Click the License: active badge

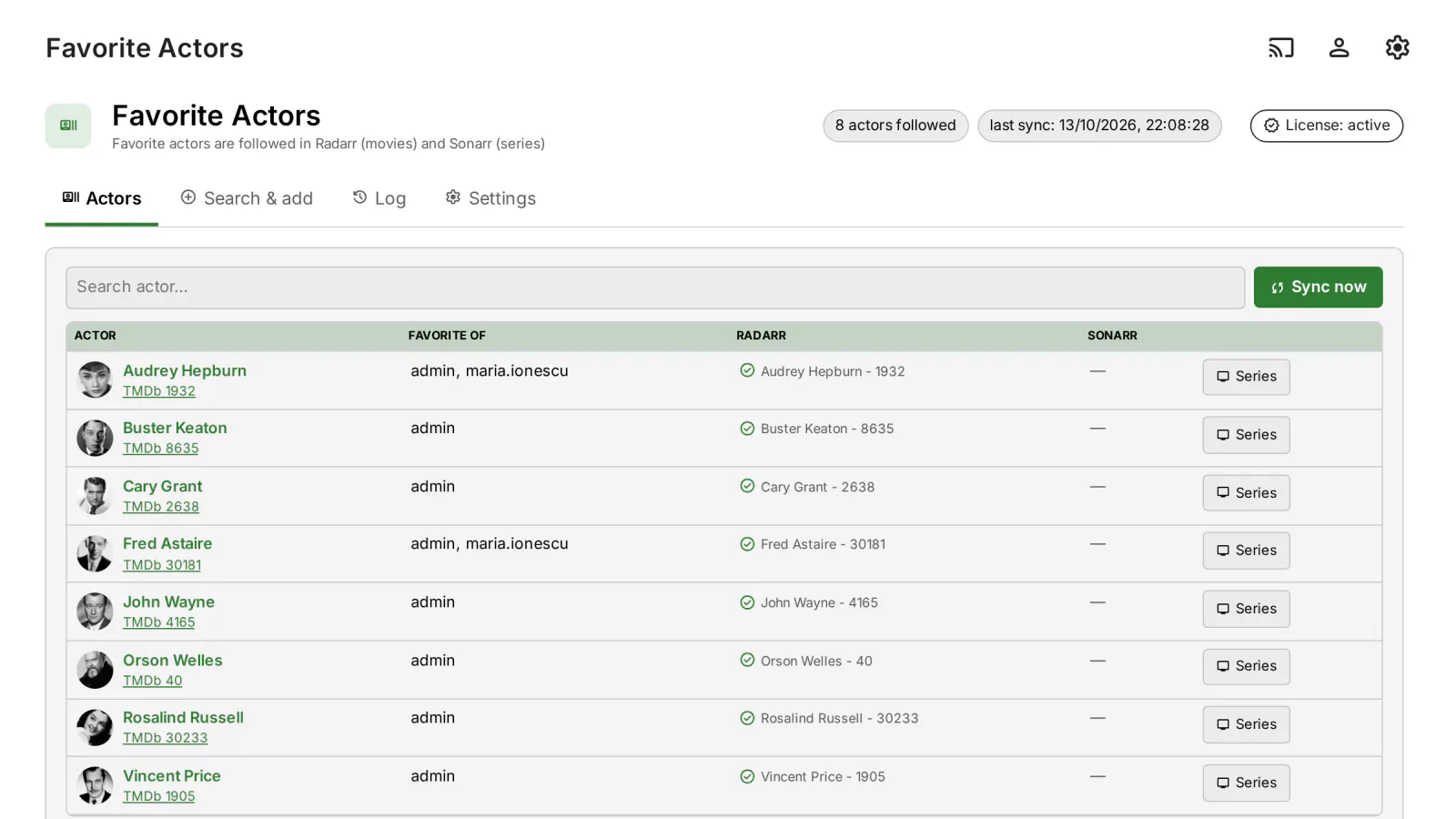(x=1326, y=126)
